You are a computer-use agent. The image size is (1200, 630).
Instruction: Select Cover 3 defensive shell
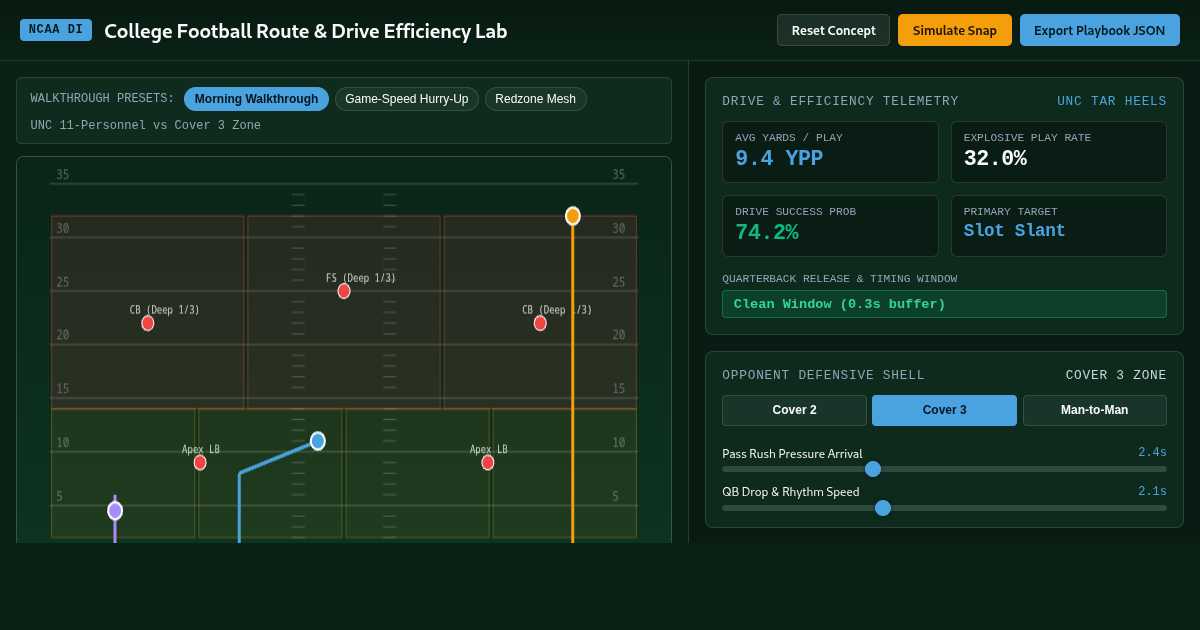(944, 410)
